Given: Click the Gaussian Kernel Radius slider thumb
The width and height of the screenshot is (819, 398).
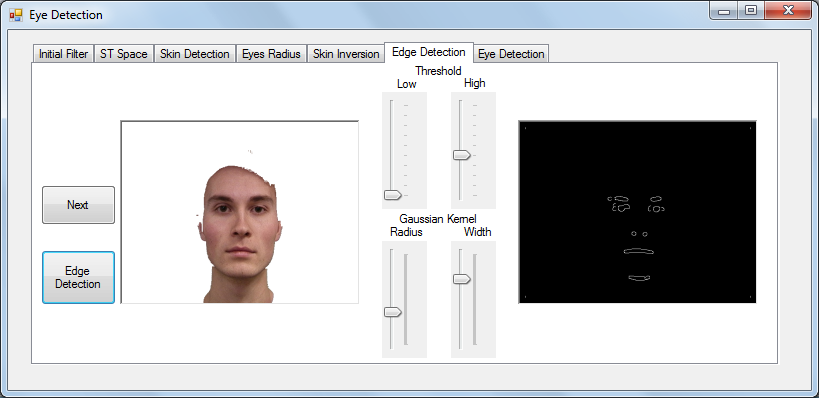Looking at the screenshot, I should coord(393,312).
